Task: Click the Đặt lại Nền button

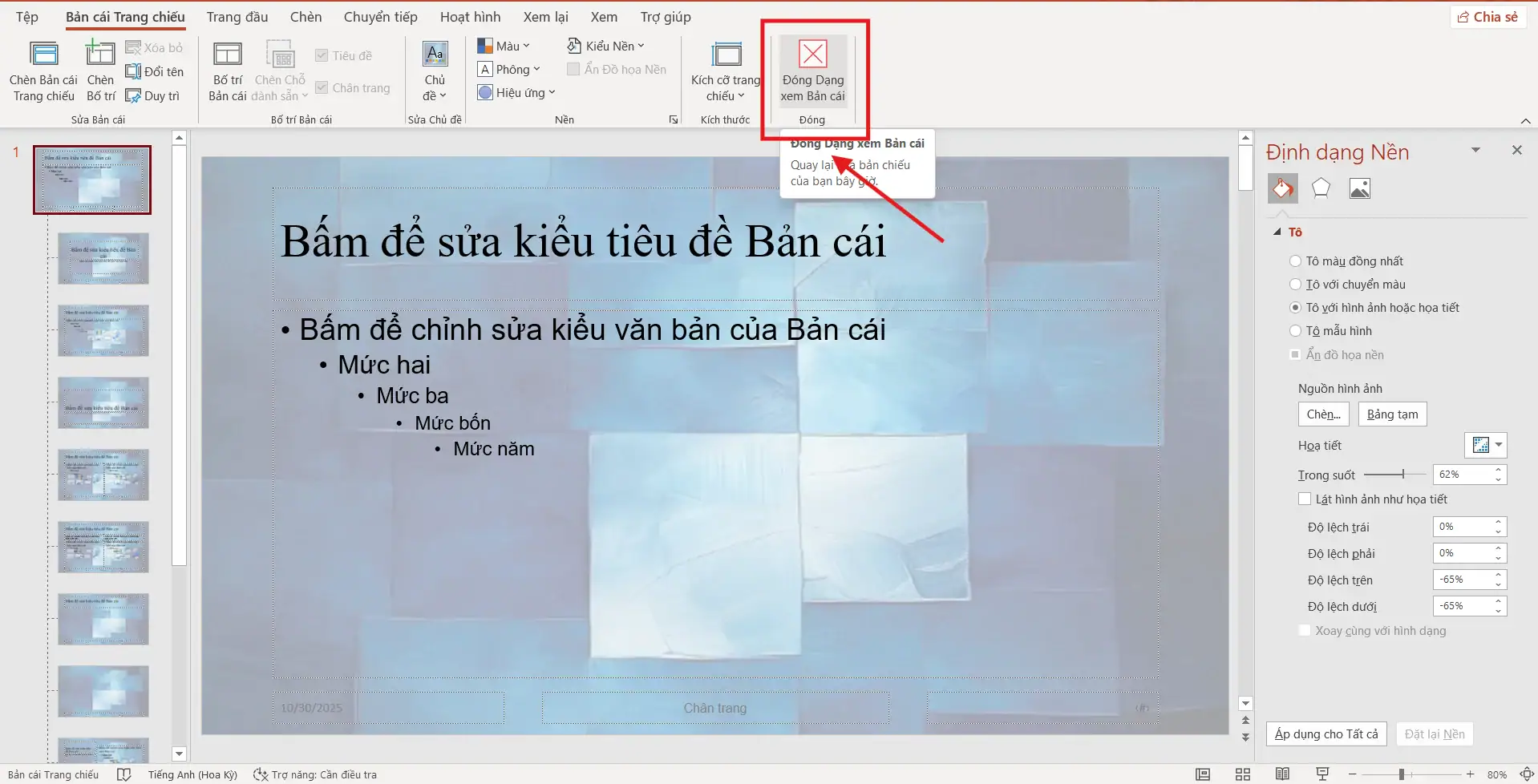Action: [x=1435, y=733]
